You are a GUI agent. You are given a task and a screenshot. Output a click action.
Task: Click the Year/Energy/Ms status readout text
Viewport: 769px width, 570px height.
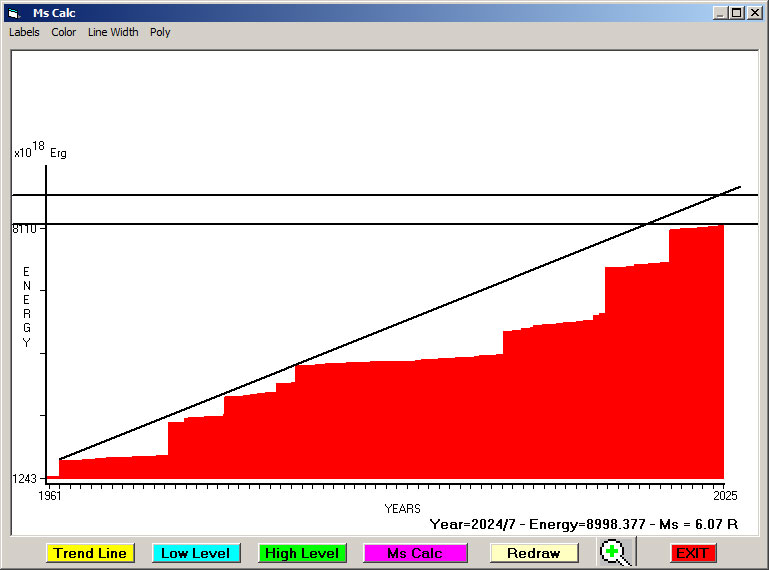pyautogui.click(x=584, y=523)
